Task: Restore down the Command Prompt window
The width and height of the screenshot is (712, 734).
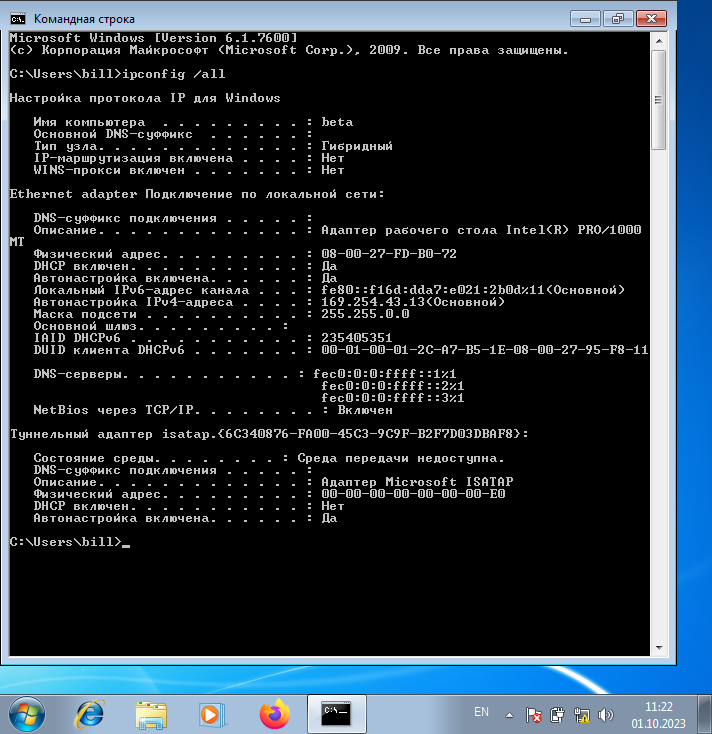Action: tap(618, 19)
